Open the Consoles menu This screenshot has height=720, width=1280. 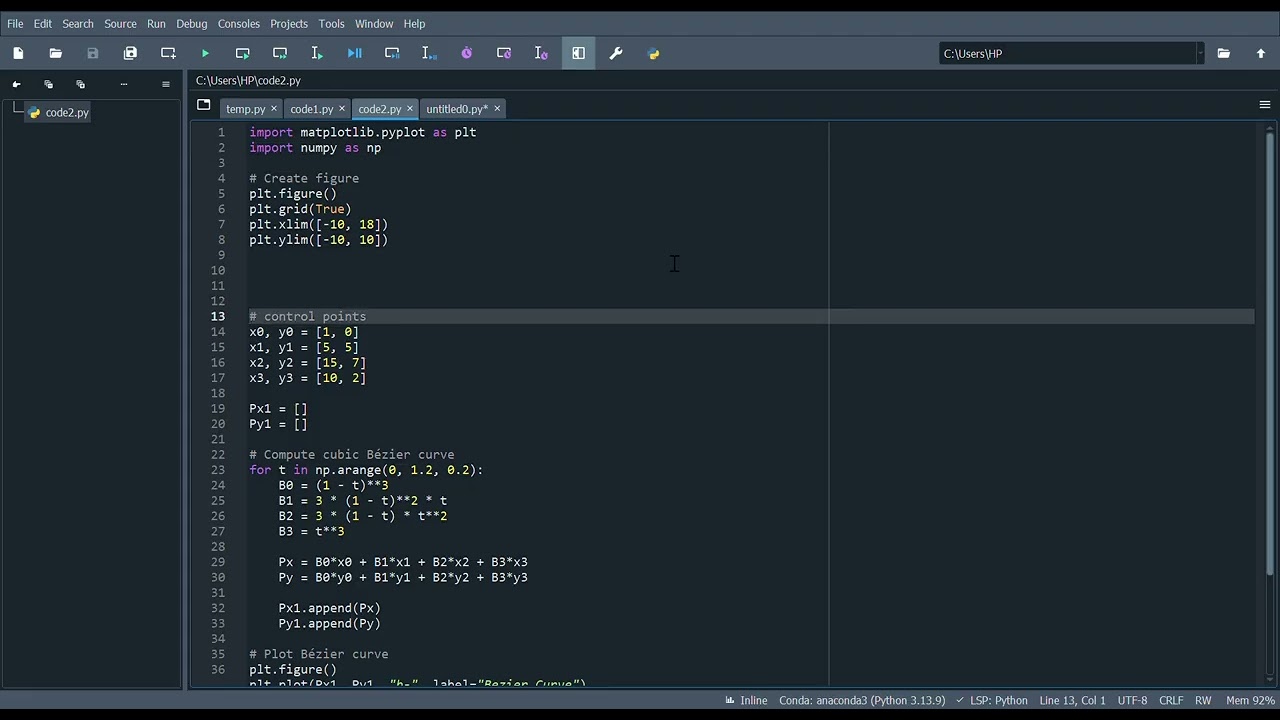pos(239,24)
